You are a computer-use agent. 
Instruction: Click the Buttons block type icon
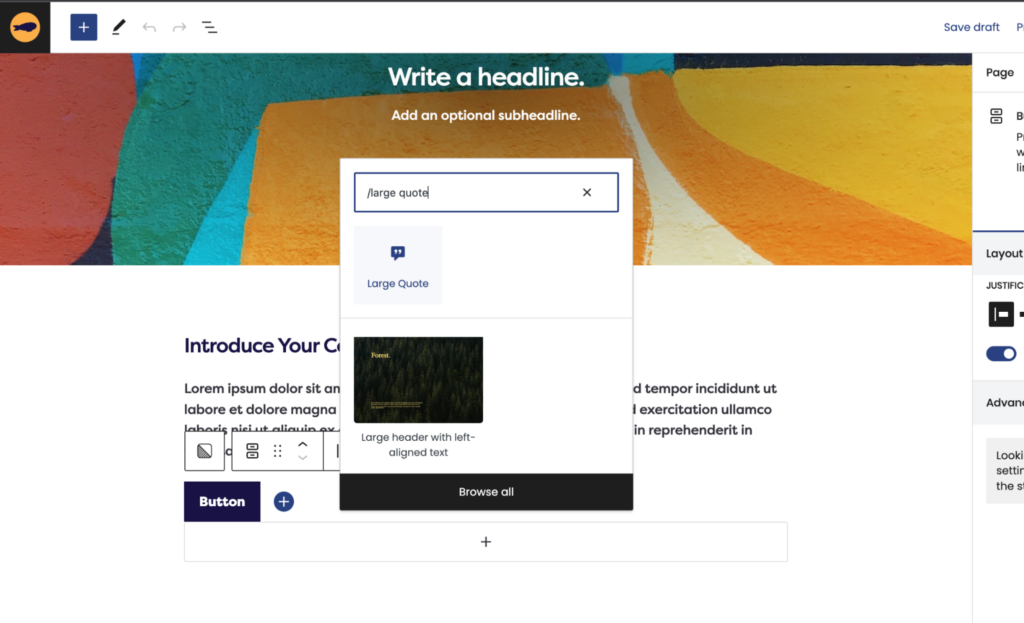[x=252, y=451]
